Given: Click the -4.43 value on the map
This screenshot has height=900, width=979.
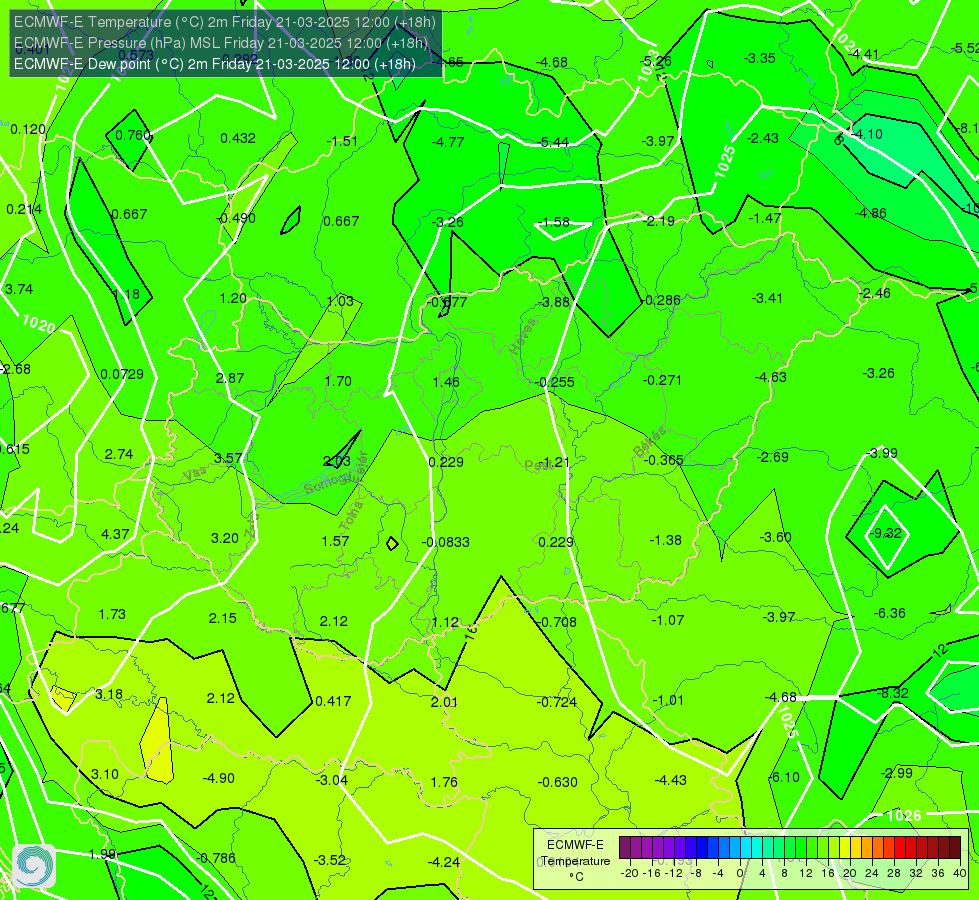Looking at the screenshot, I should (670, 780).
